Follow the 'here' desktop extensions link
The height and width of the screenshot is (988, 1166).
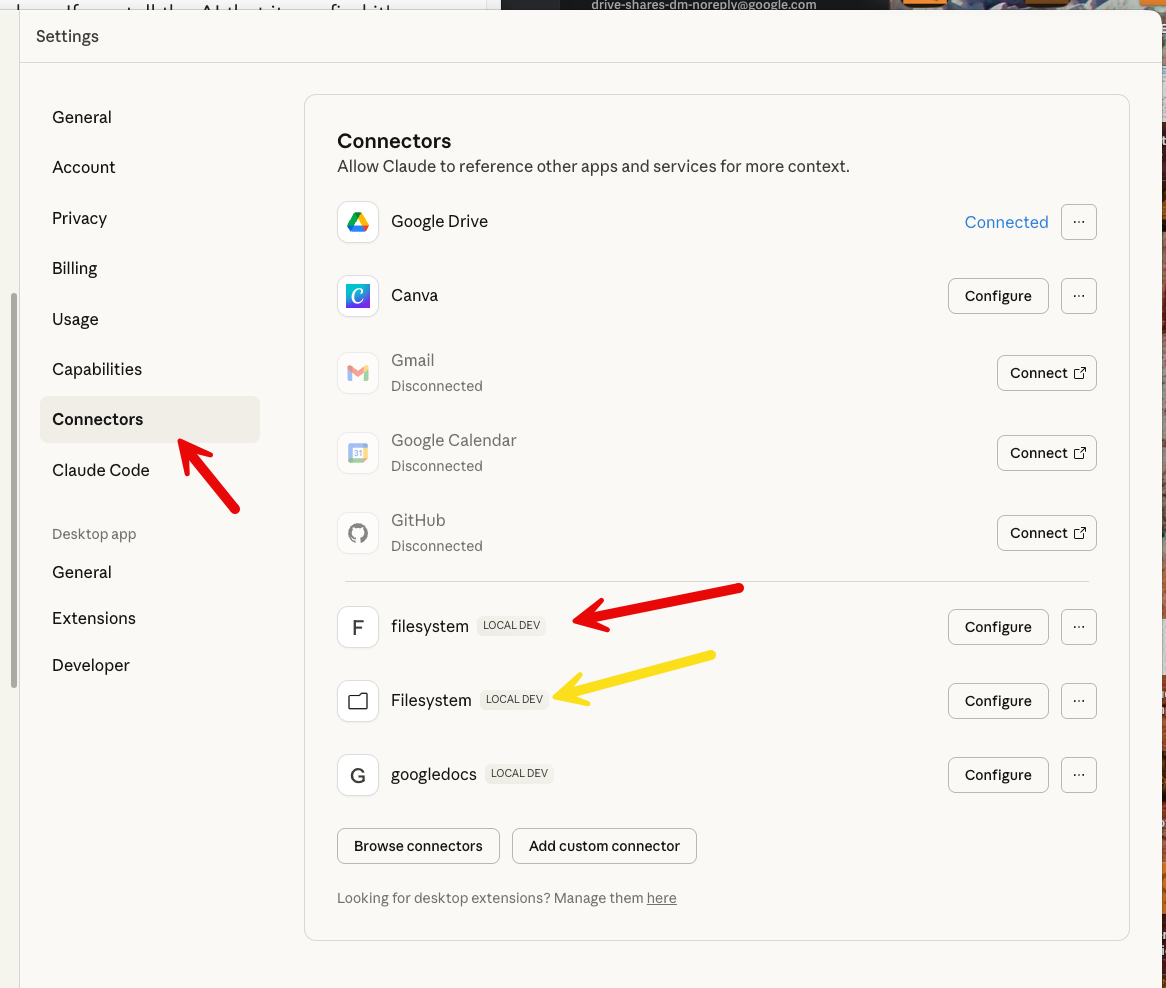(661, 898)
